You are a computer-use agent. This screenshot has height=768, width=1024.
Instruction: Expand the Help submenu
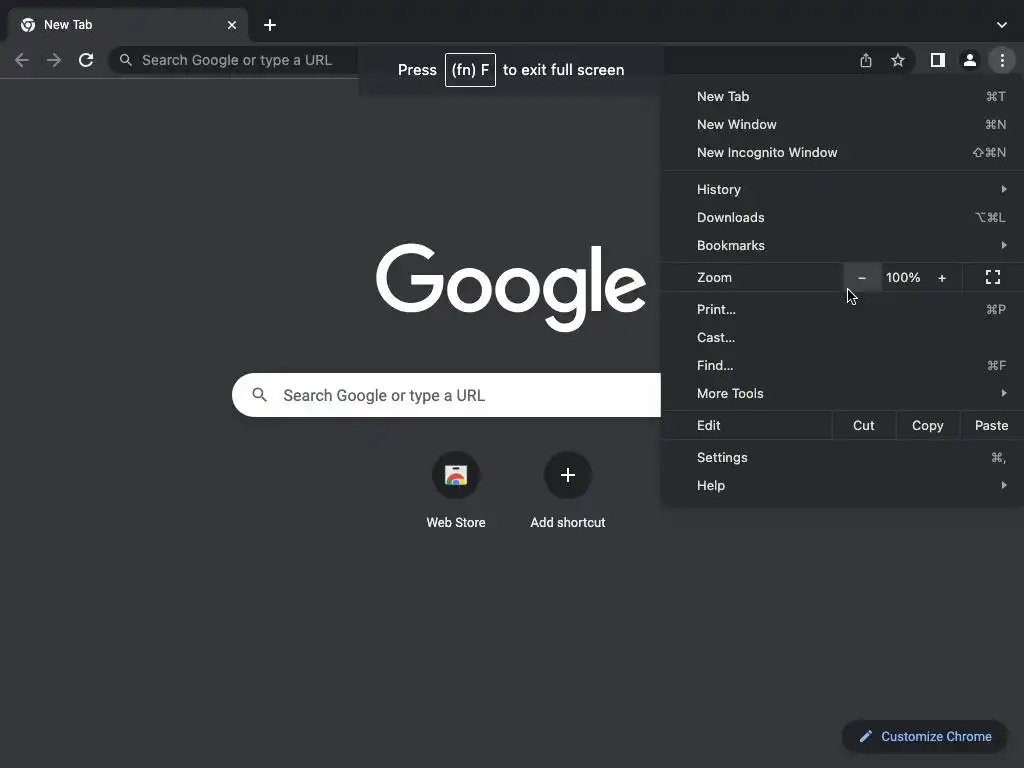tap(842, 486)
